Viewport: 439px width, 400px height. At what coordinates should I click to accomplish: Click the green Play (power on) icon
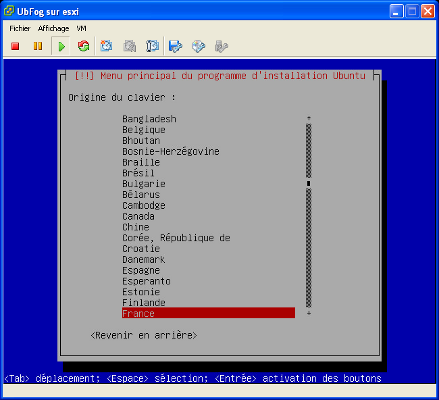point(61,46)
